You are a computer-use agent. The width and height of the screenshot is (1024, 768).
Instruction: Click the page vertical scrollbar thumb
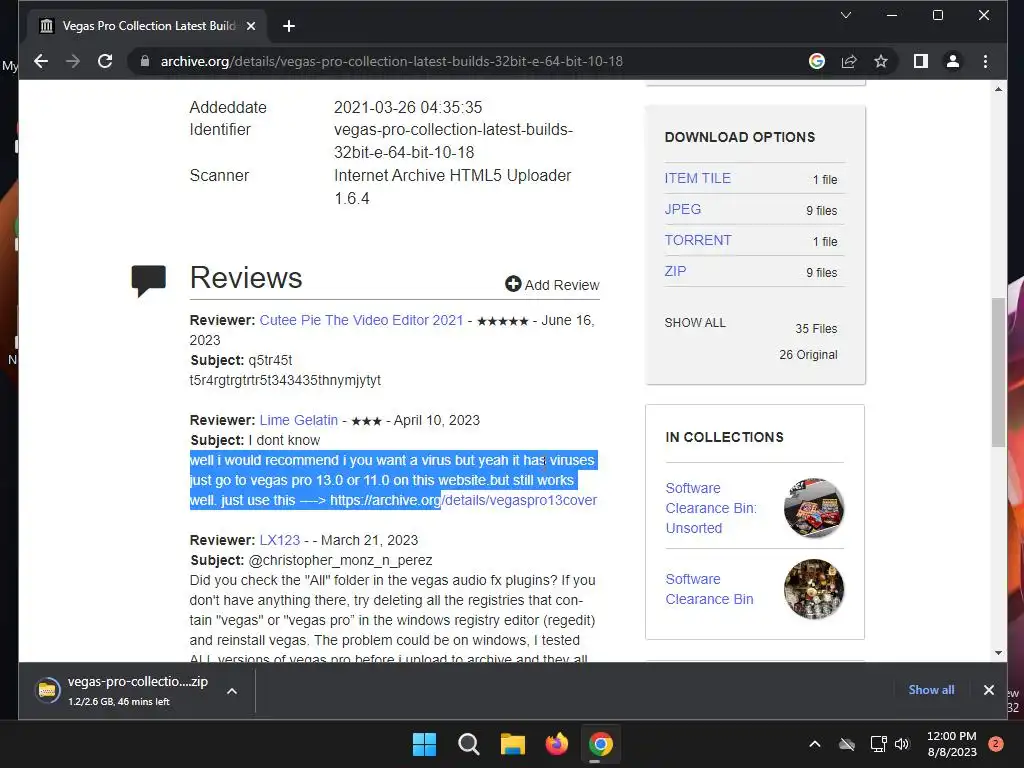pyautogui.click(x=998, y=372)
